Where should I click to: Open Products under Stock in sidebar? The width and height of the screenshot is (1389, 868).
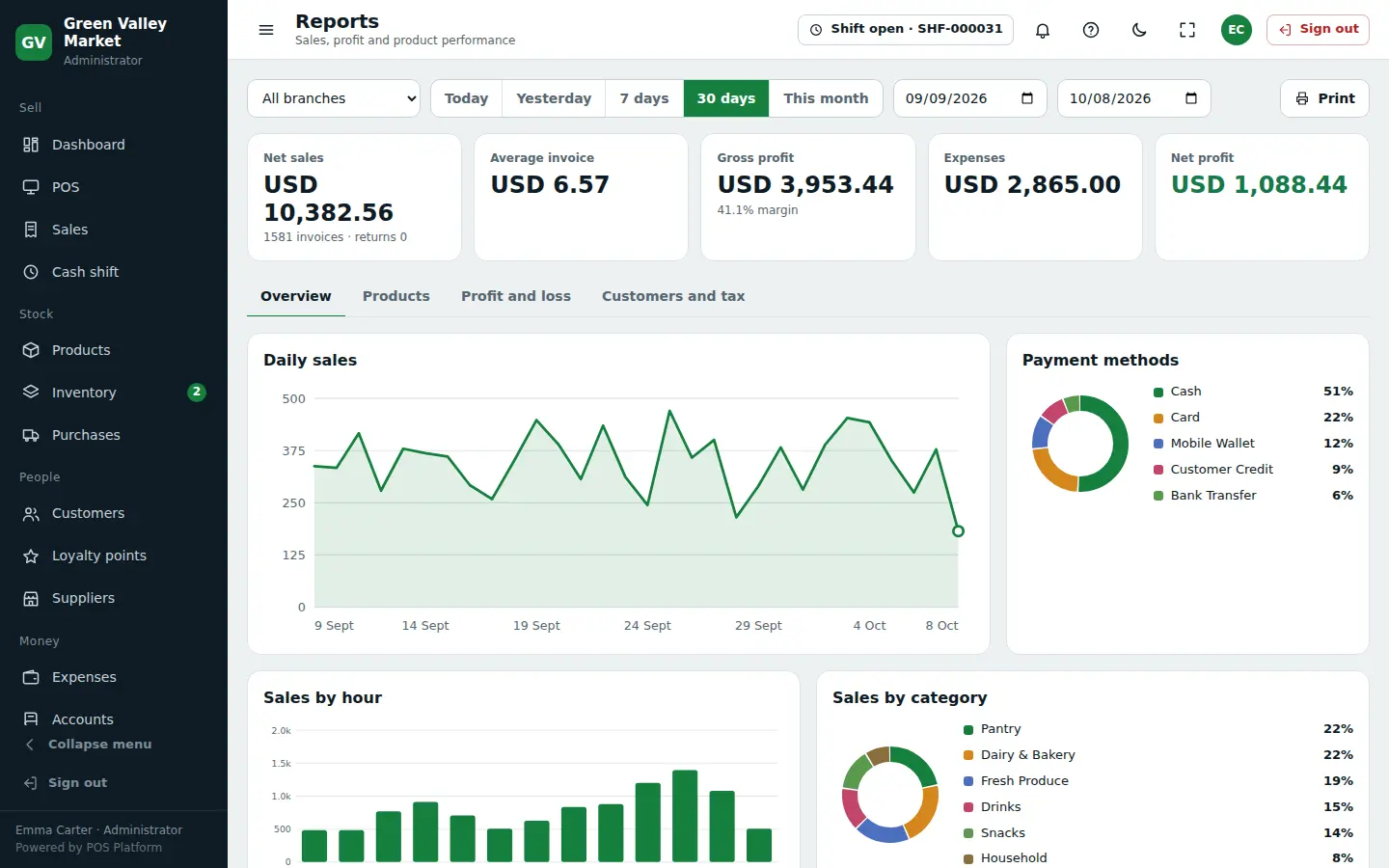(x=114, y=350)
